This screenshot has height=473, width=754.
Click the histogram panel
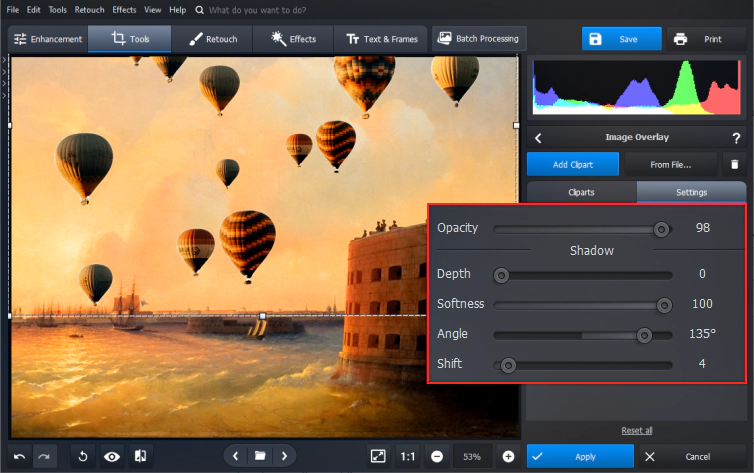(x=637, y=87)
